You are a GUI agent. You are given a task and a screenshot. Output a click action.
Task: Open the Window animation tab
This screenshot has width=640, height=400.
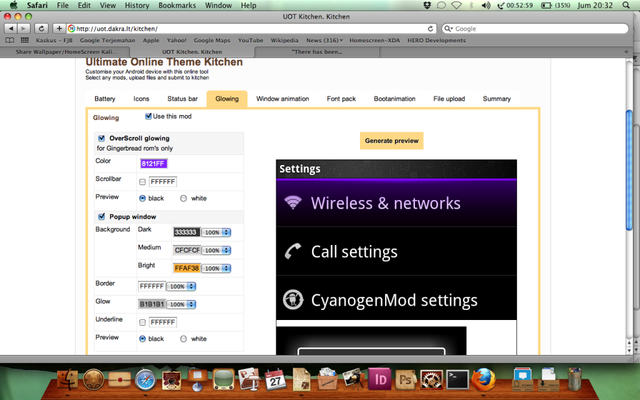(282, 99)
